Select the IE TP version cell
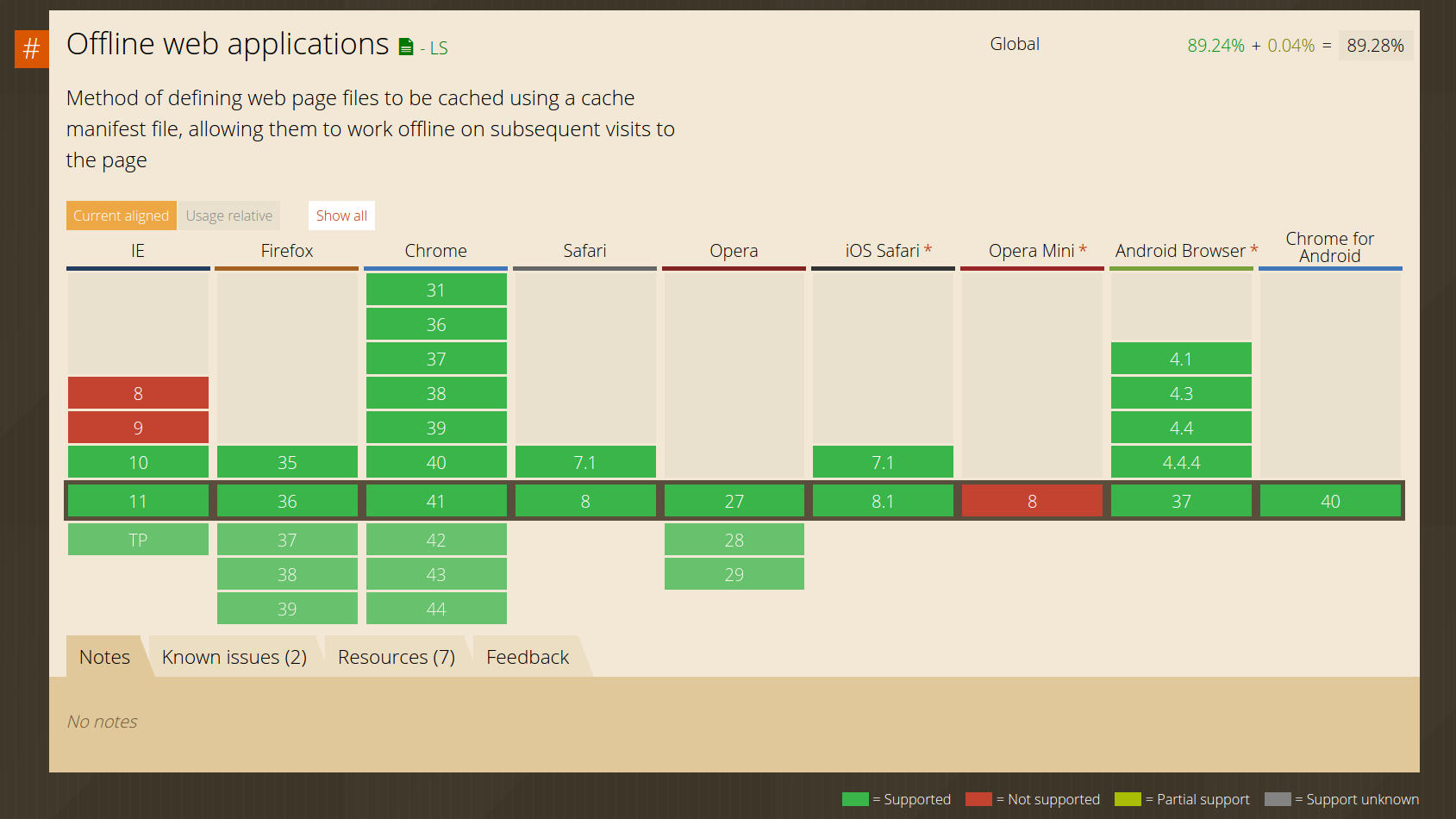The width and height of the screenshot is (1456, 819). pos(138,540)
